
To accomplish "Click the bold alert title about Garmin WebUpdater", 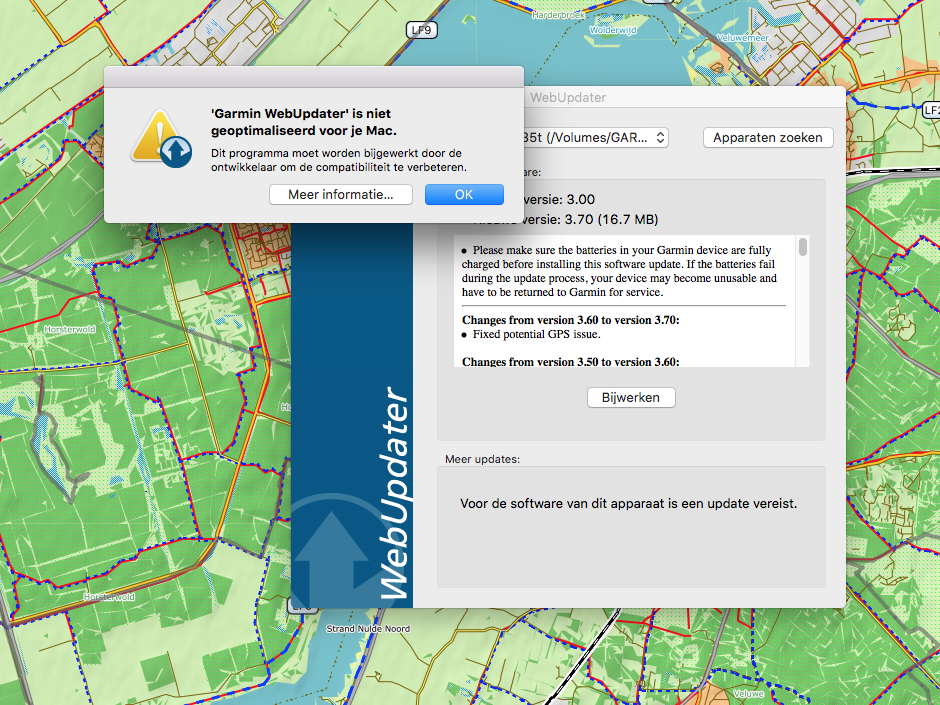I will click(x=303, y=122).
